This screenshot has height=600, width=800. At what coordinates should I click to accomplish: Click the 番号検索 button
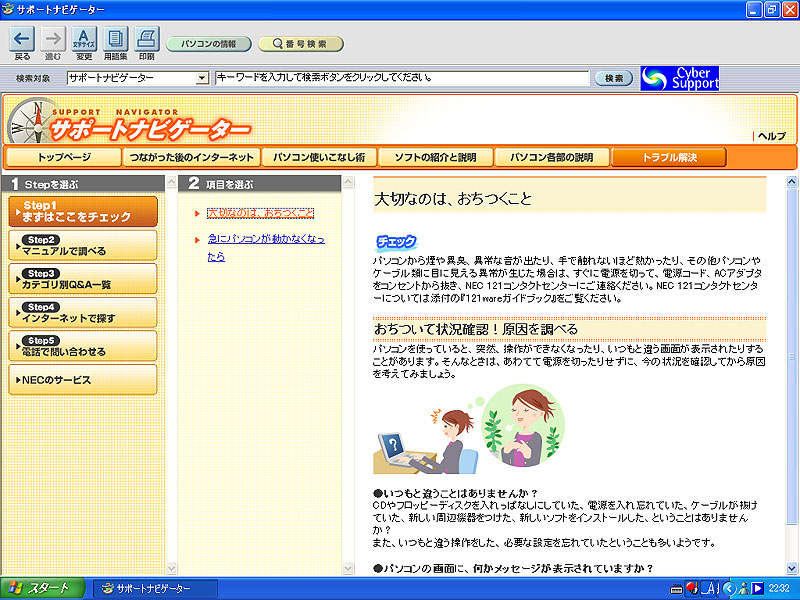click(x=301, y=44)
